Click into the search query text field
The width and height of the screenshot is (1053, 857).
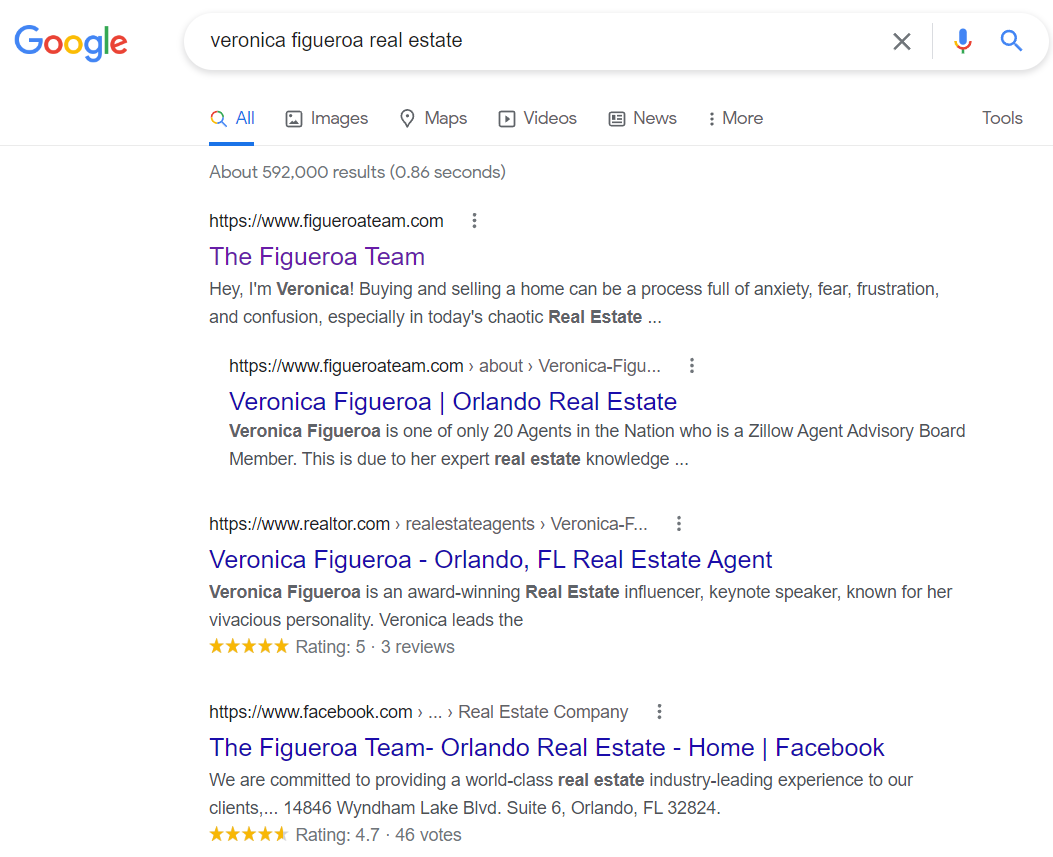coord(540,41)
